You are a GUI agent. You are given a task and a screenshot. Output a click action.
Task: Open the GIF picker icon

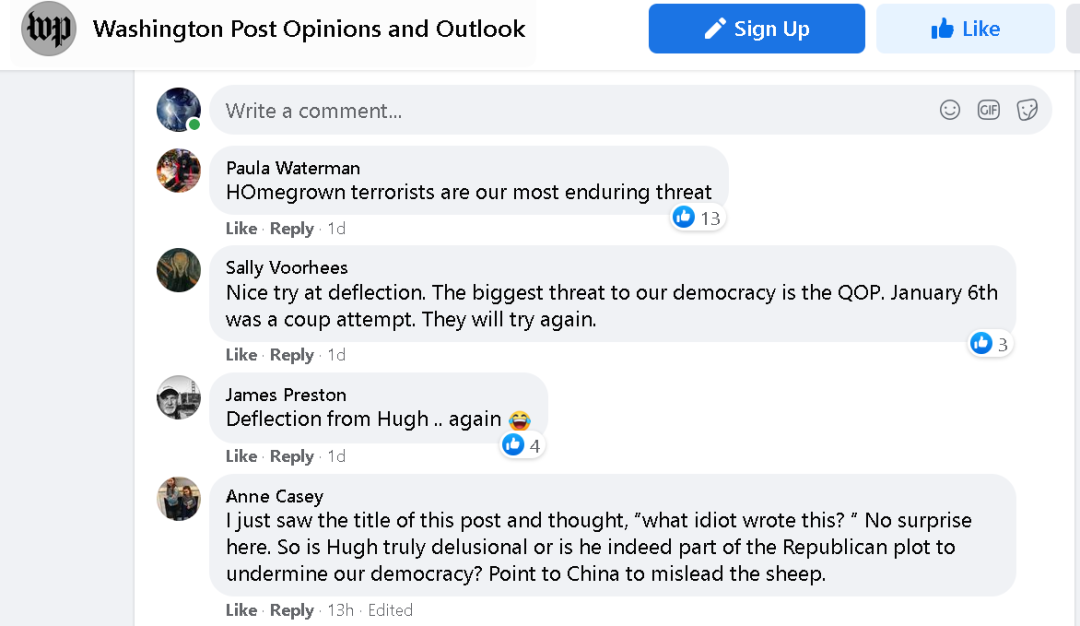tap(988, 110)
